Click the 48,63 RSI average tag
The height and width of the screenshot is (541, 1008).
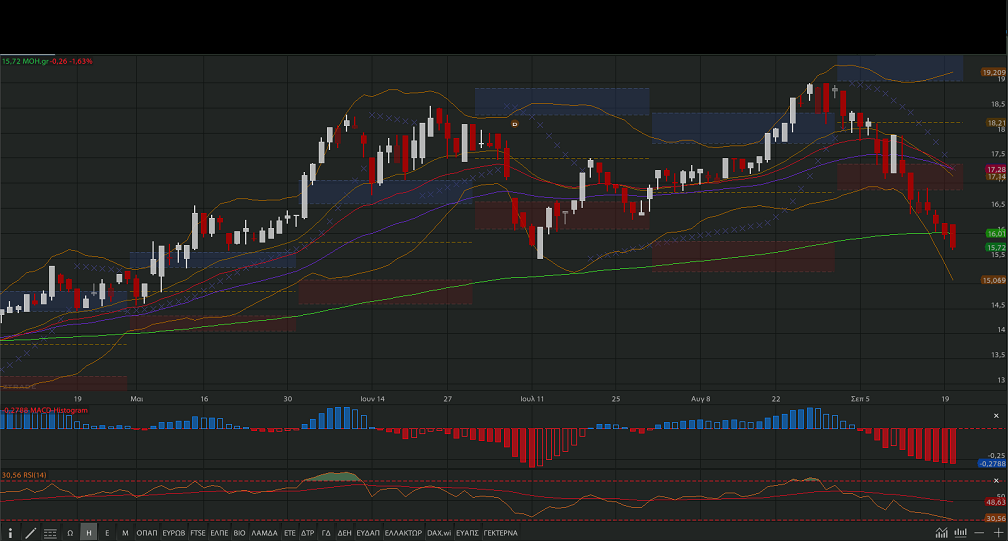pyautogui.click(x=995, y=502)
